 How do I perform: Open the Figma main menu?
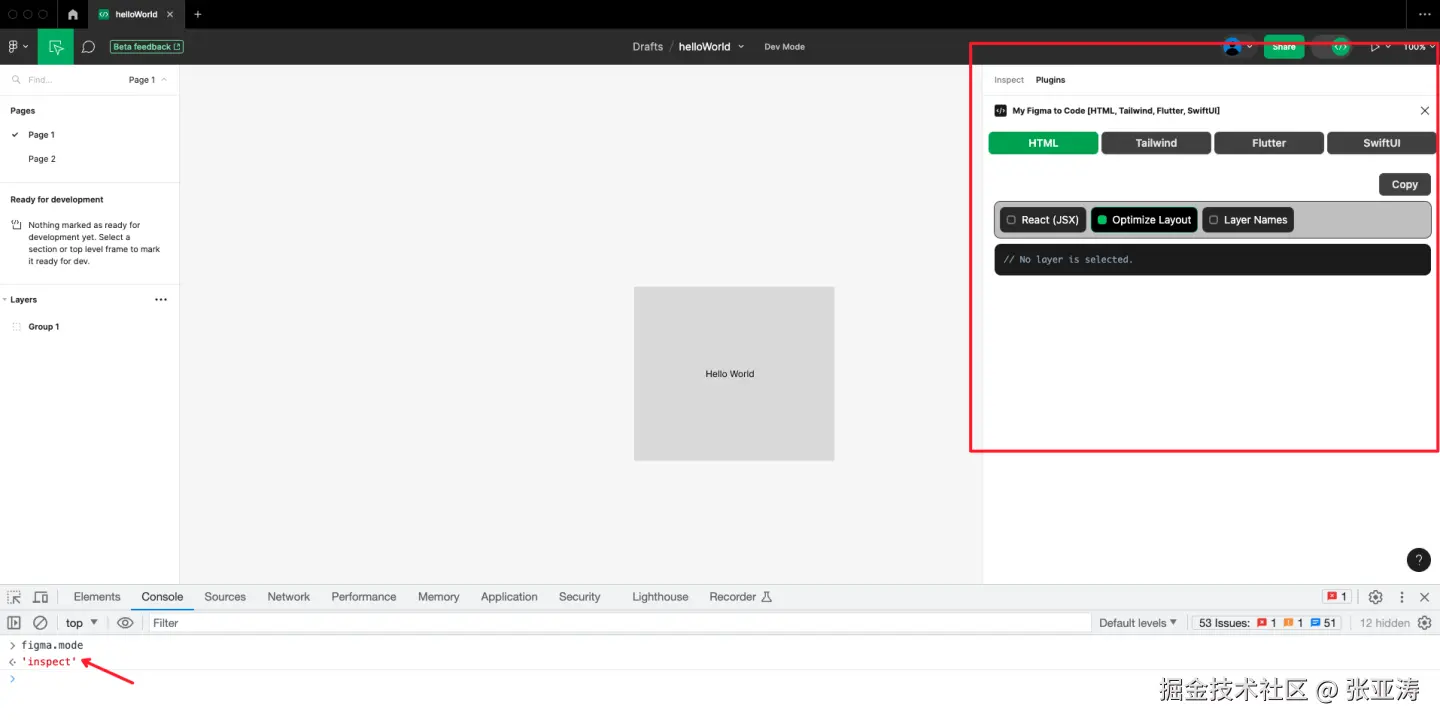click(18, 47)
